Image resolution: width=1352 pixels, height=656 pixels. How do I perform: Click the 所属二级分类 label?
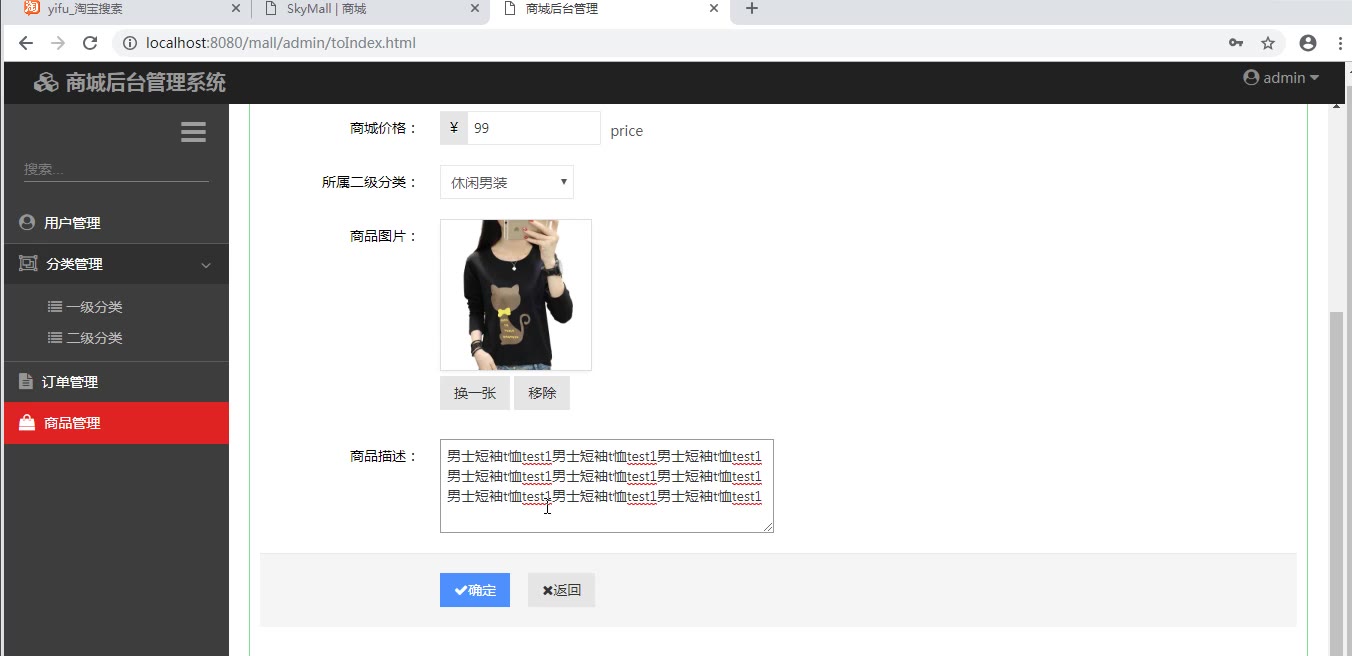(370, 182)
